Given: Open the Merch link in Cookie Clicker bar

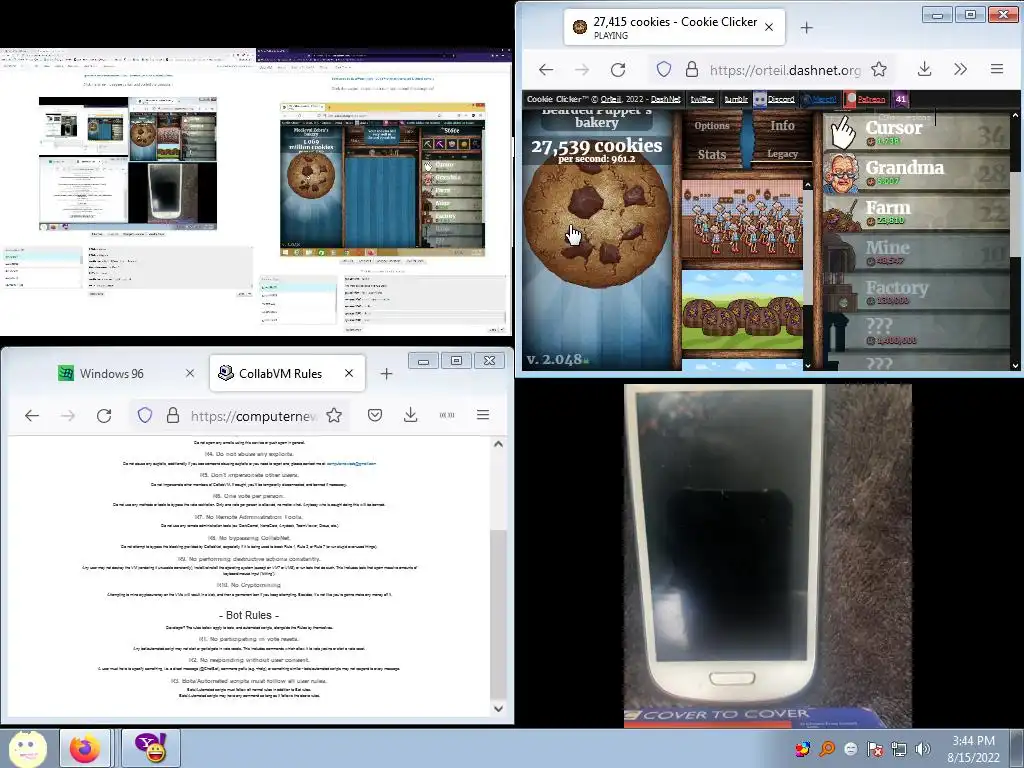Looking at the screenshot, I should tap(819, 99).
